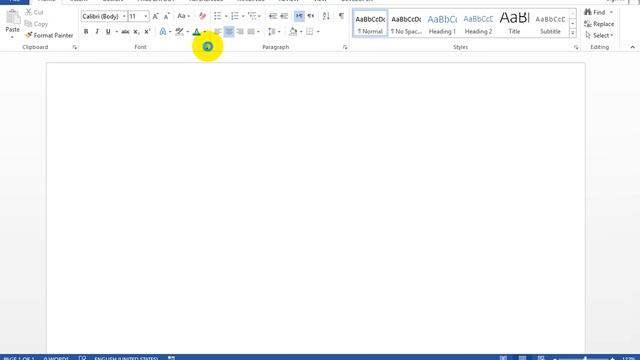Toggle Superscript formatting
Viewport: 640px width, 360px height.
147,31
